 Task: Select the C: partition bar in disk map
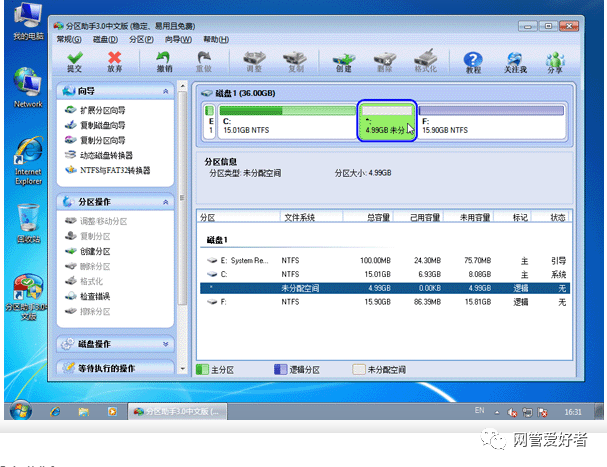coord(286,120)
